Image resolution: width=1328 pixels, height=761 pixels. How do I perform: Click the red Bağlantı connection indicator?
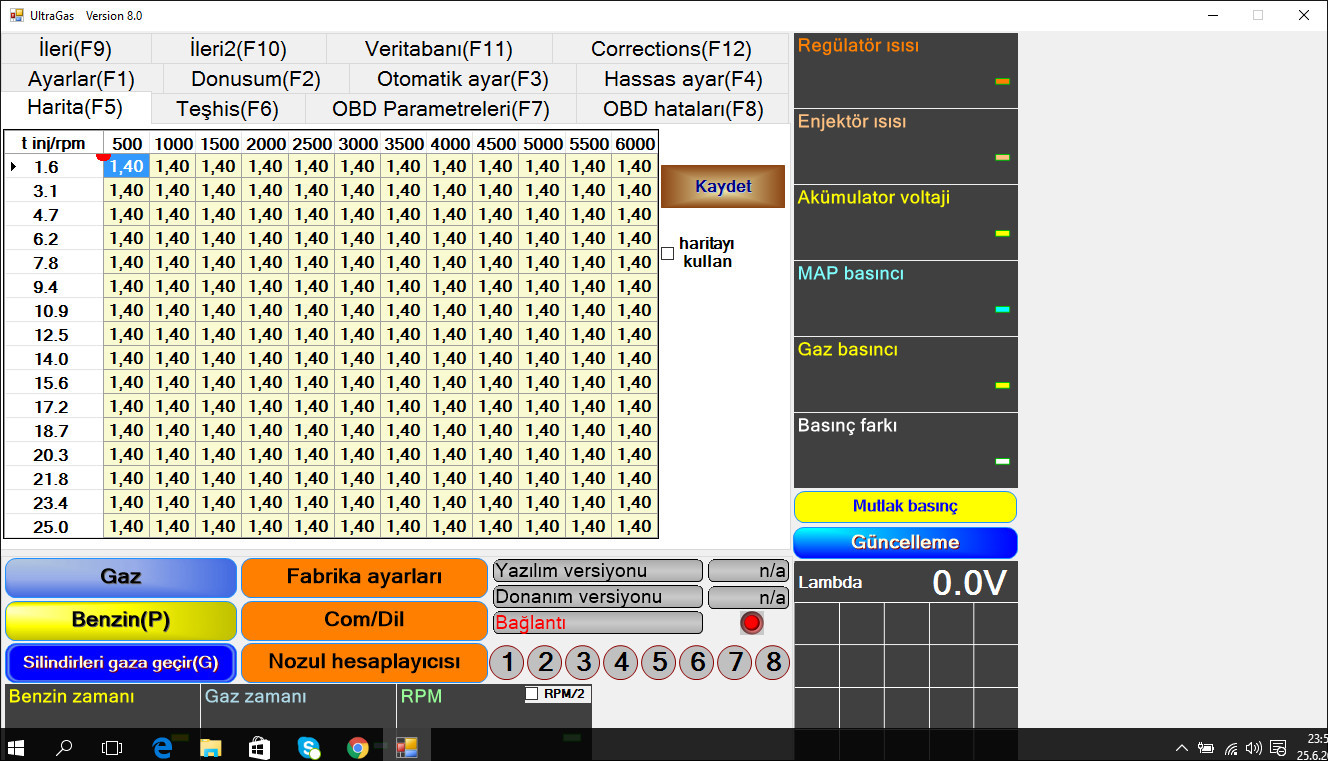point(751,623)
